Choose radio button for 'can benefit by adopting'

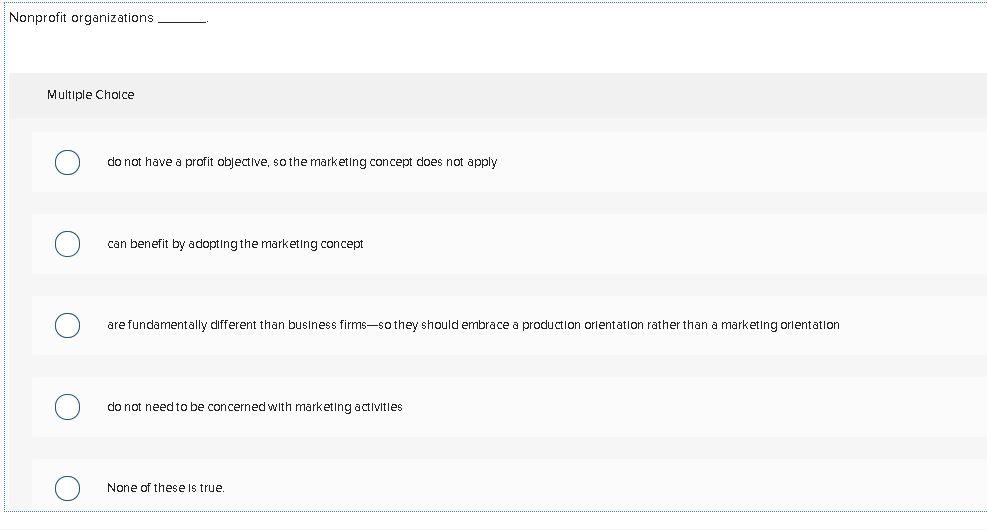67,244
